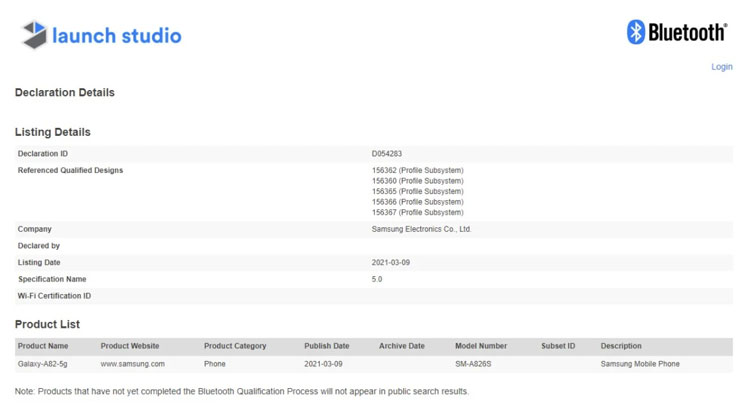Viewport: 740px width, 408px height.
Task: Click the launch studio cube logo icon
Action: click(36, 35)
